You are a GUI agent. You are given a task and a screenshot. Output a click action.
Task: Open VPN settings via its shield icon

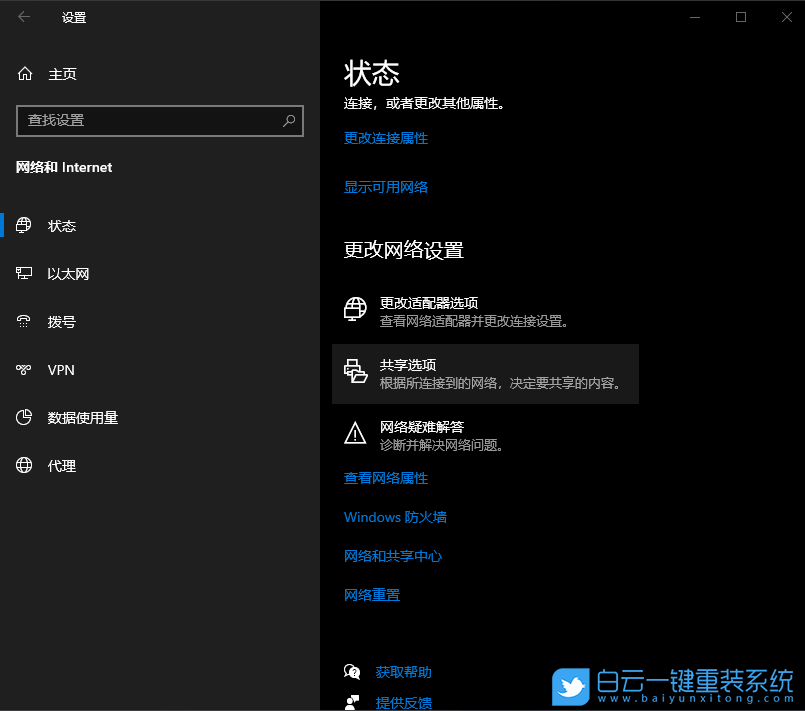(x=22, y=369)
